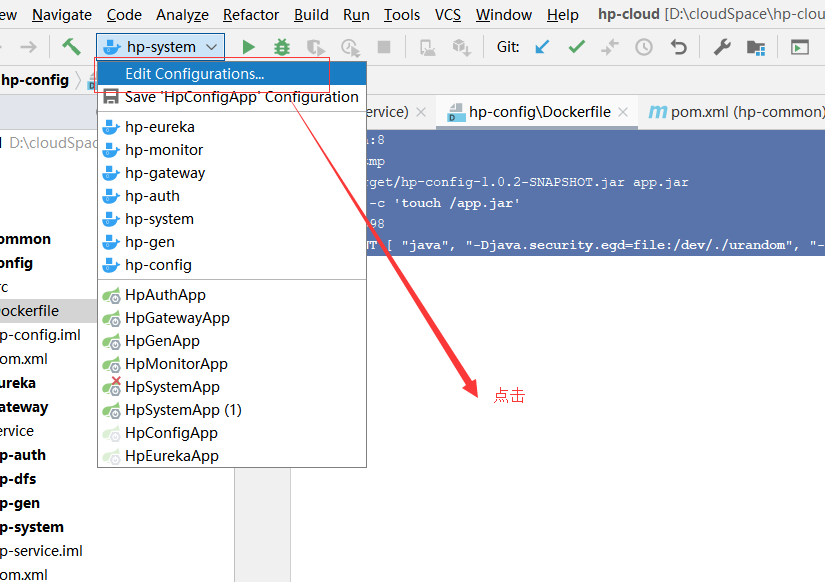Click hp-config breadcrumb in navigation bar
Image resolution: width=825 pixels, height=582 pixels.
[x=35, y=80]
